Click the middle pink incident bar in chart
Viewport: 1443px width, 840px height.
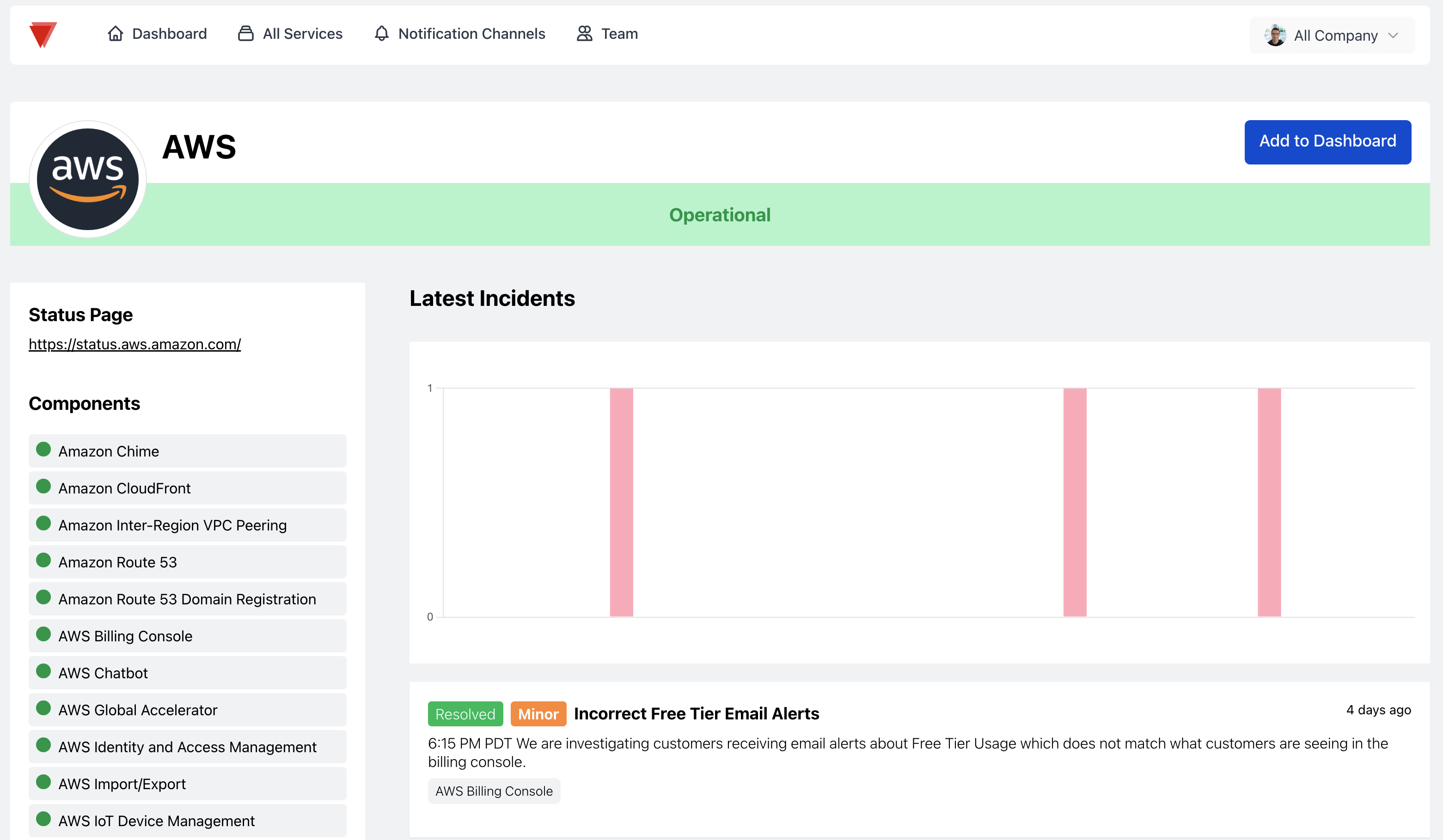coord(1075,502)
